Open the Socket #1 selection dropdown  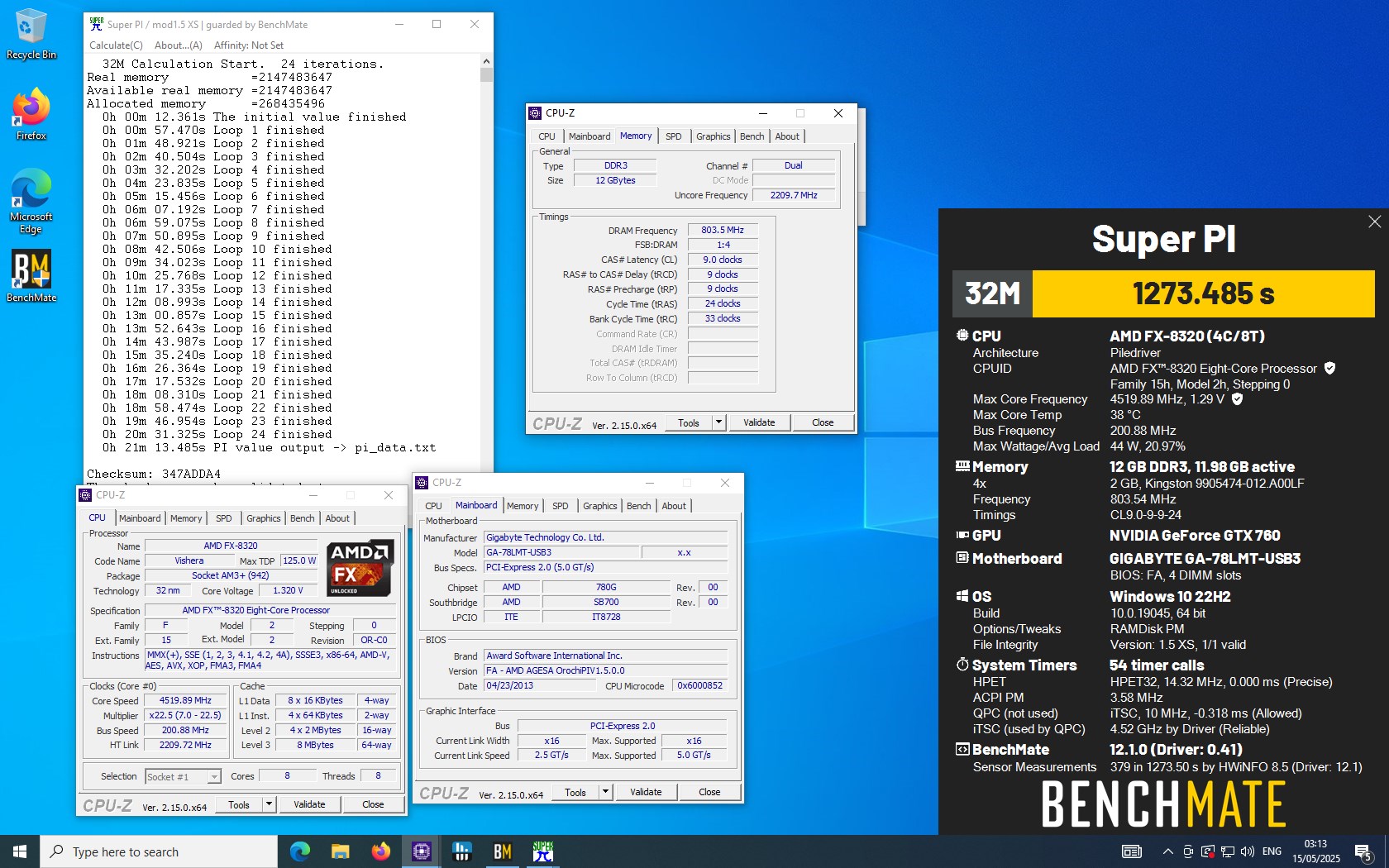pos(183,776)
